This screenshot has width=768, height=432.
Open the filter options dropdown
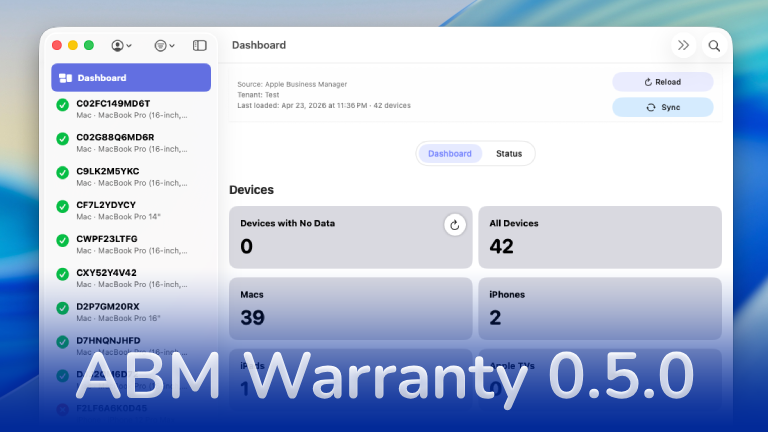(164, 45)
